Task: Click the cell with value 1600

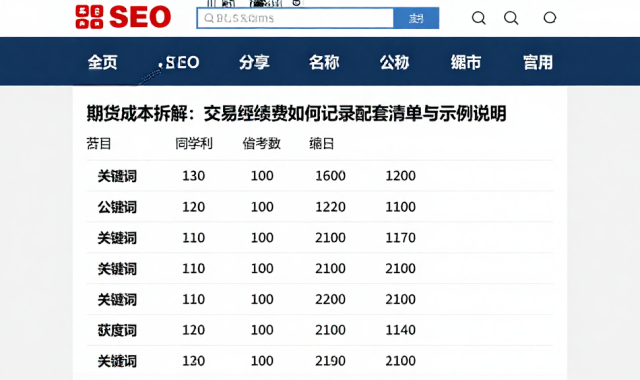Action: coord(330,176)
